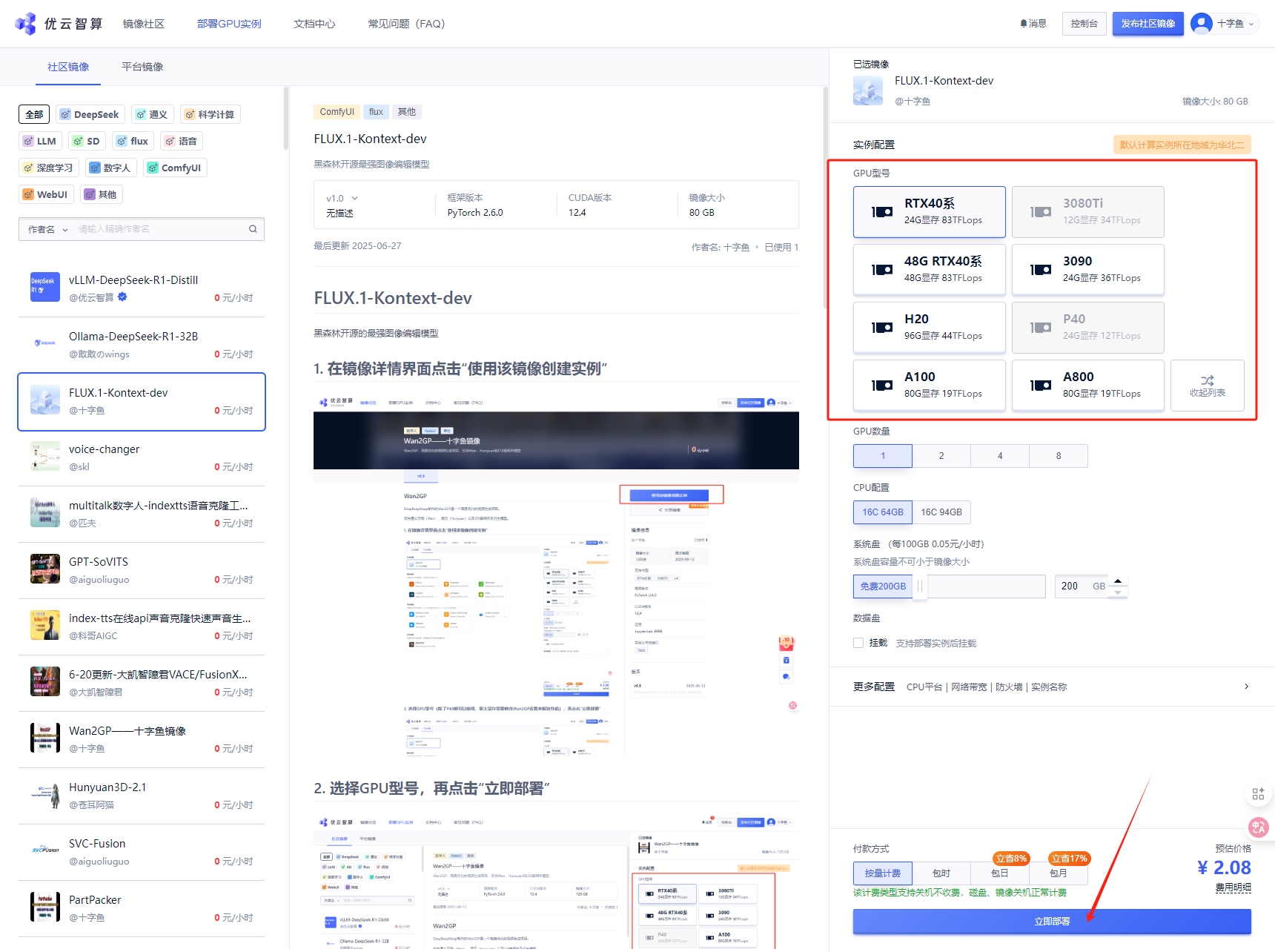
Task: Click vLLM-DeepSeek-R1-Distill image thumbnail
Action: coord(45,287)
